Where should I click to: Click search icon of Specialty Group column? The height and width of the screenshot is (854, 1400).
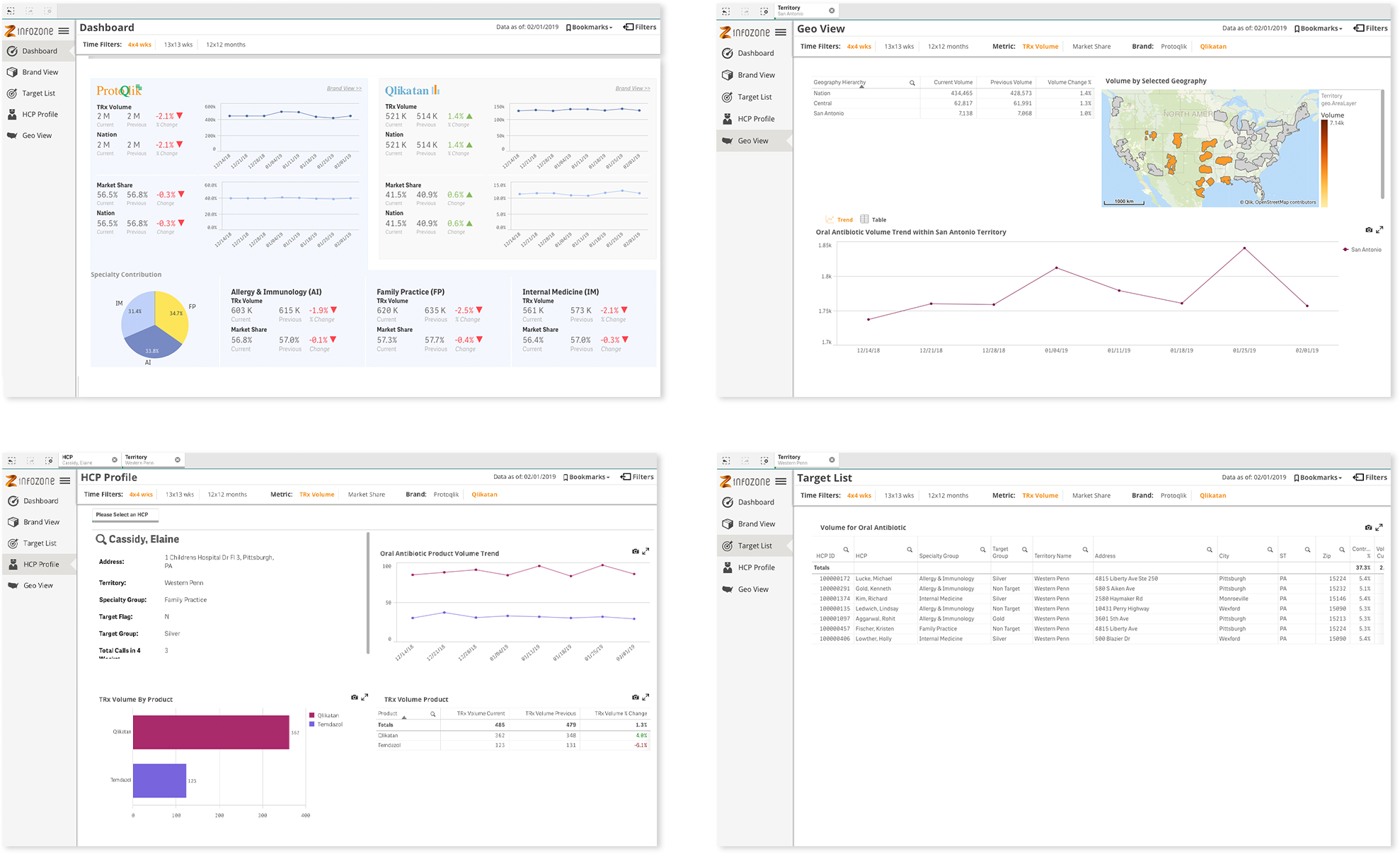click(x=982, y=550)
